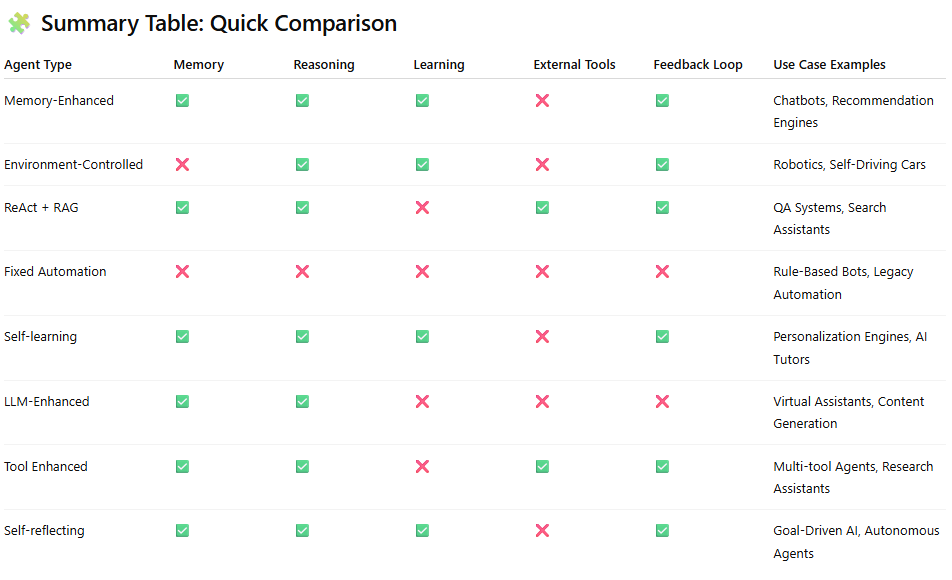Screen dimensions: 952x580
Task: Click the Feedback Loop red X for Fixed Automation
Action: pos(662,271)
